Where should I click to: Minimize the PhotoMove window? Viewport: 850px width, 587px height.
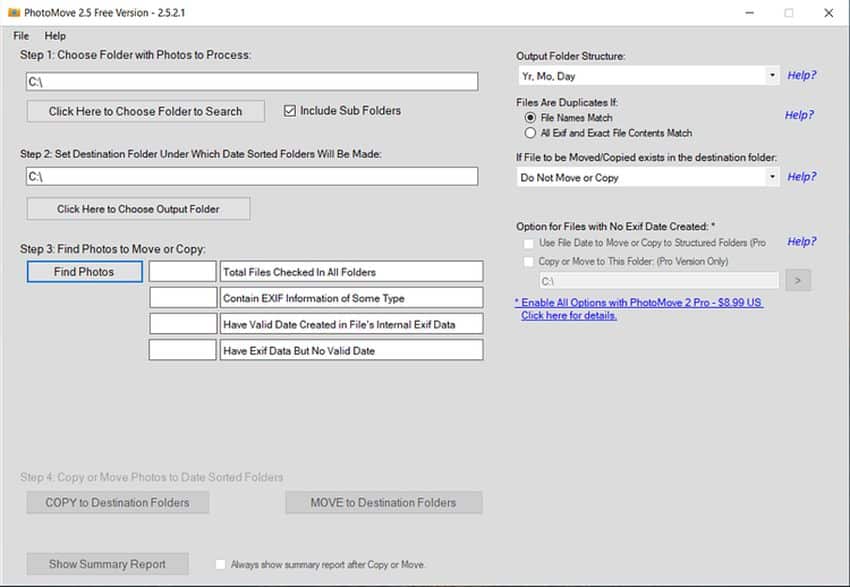point(750,12)
